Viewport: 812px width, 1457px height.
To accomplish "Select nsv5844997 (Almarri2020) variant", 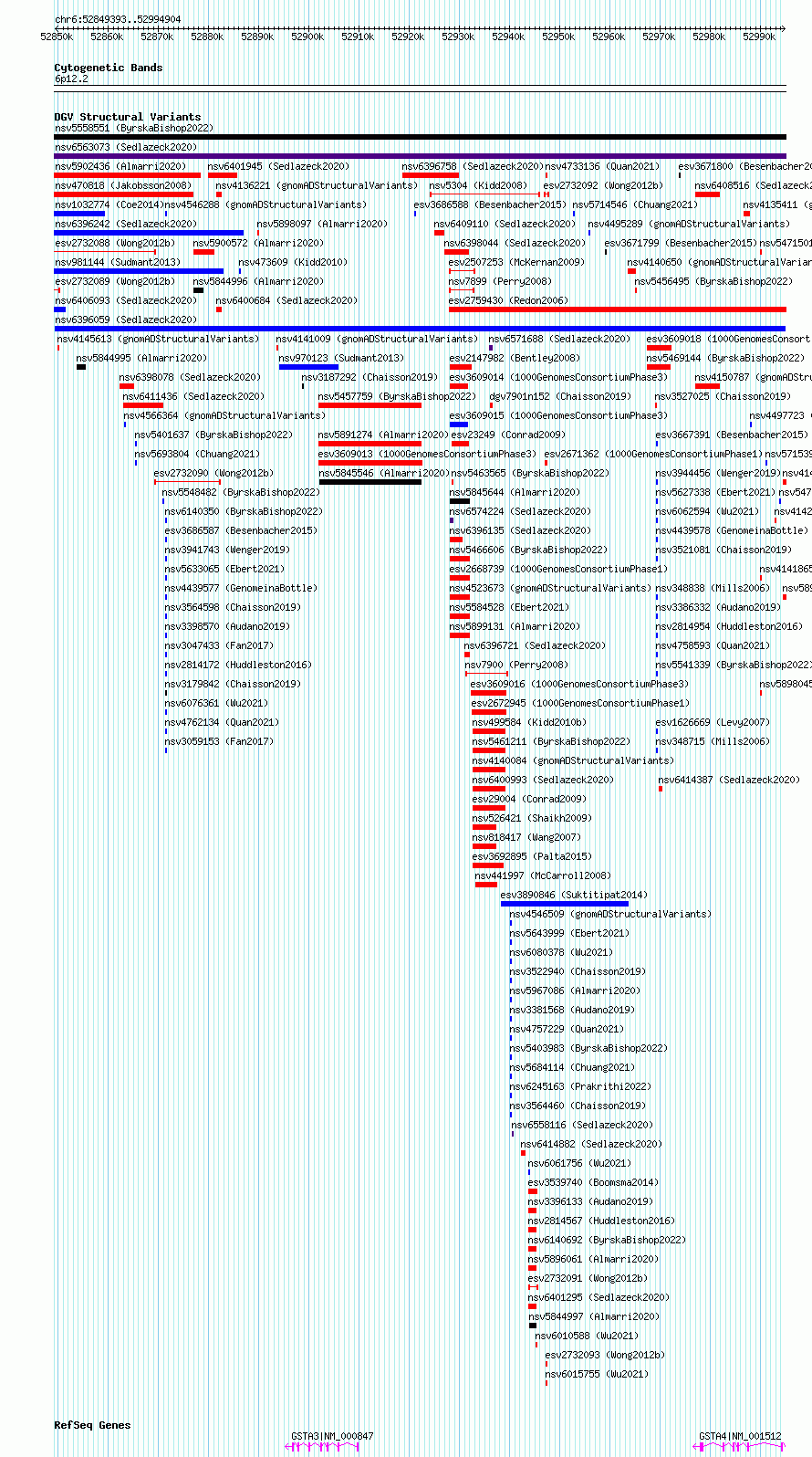I will 593,1317.
